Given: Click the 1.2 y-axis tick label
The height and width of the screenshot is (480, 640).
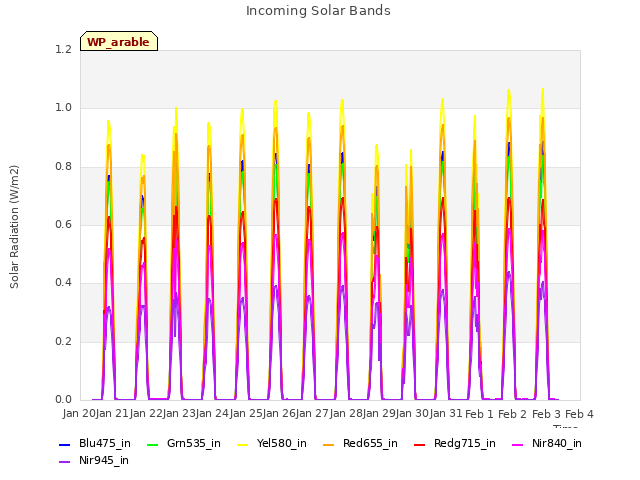Looking at the screenshot, I should pos(64,50).
